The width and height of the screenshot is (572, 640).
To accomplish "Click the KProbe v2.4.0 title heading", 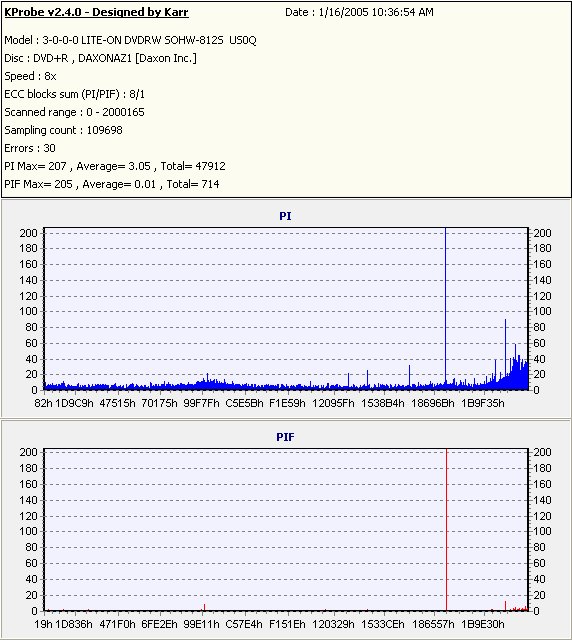I will [x=96, y=12].
